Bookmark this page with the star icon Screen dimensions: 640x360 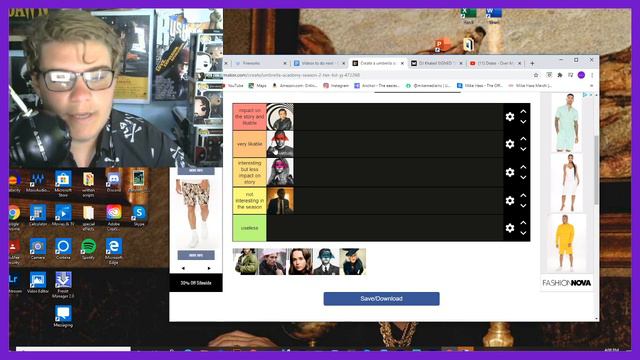click(x=536, y=75)
